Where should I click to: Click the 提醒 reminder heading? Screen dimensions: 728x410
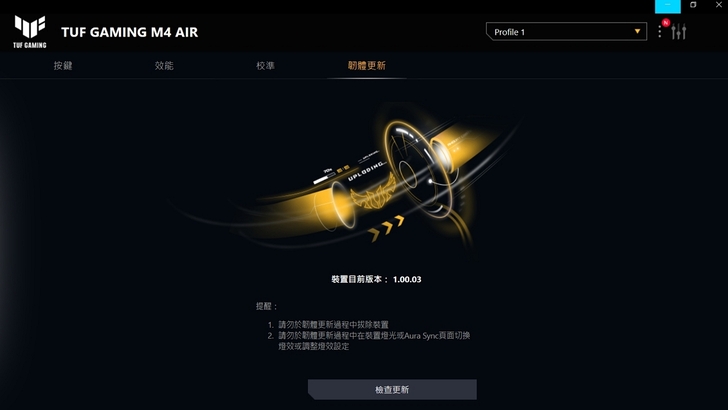[266, 306]
